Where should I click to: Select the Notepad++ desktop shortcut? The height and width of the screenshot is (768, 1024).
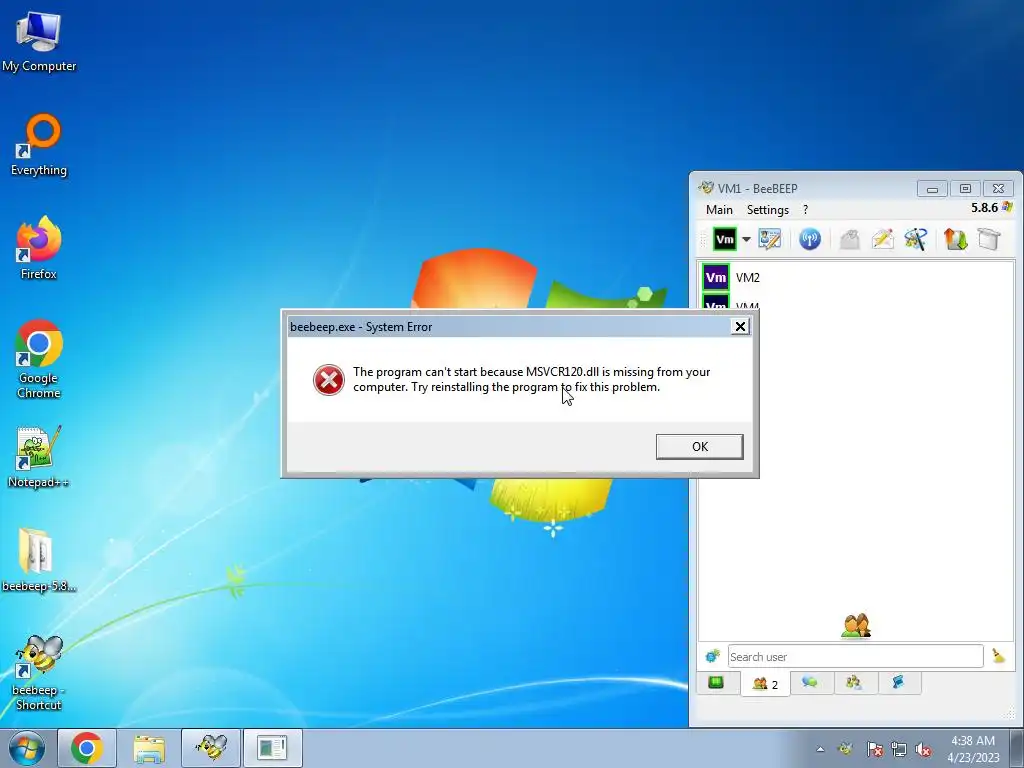click(39, 456)
